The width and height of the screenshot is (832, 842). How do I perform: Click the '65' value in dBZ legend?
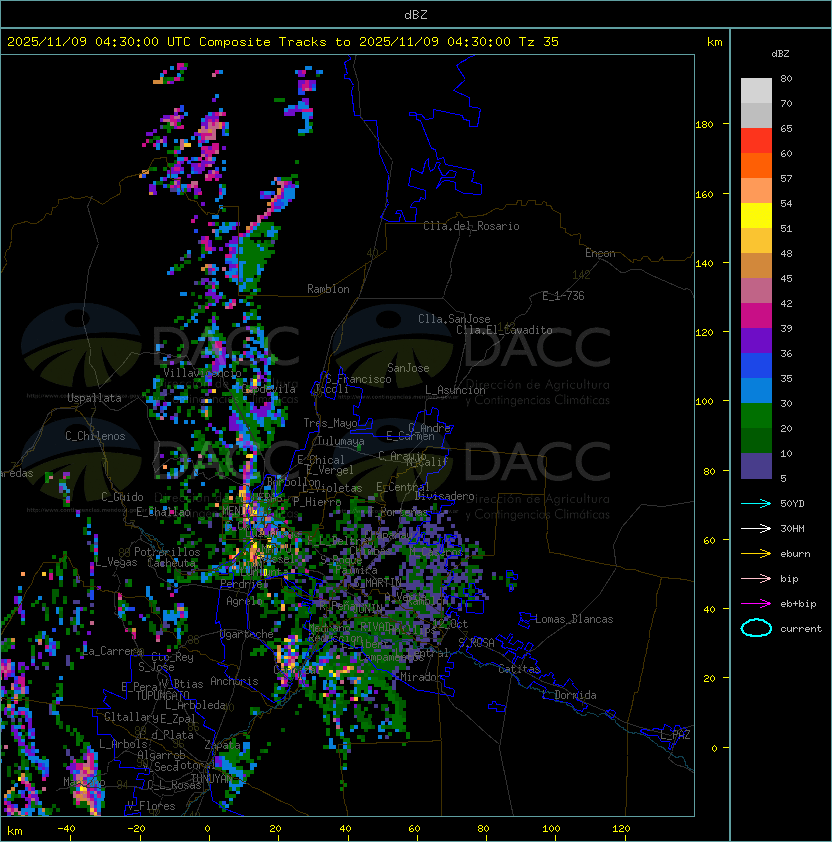pyautogui.click(x=786, y=128)
